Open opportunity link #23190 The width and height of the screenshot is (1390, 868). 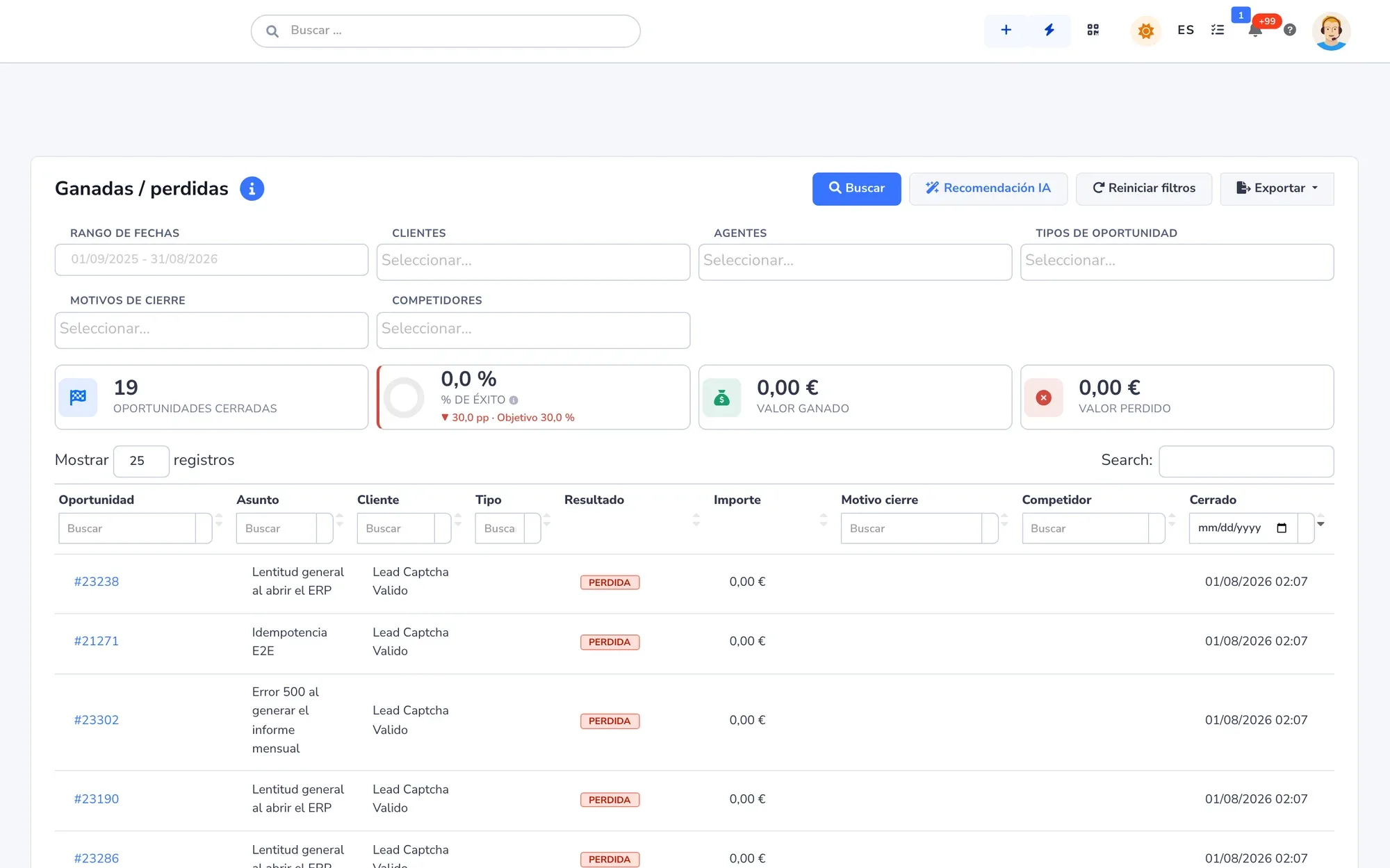click(x=97, y=799)
